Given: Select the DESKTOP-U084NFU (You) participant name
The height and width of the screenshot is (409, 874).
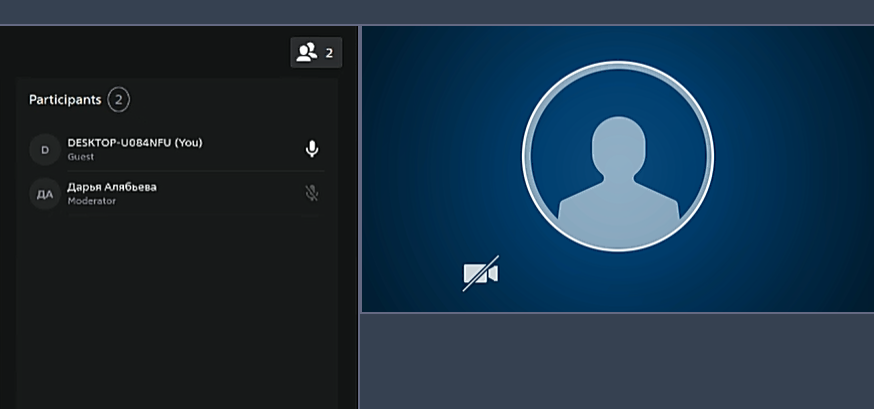Looking at the screenshot, I should coord(134,143).
